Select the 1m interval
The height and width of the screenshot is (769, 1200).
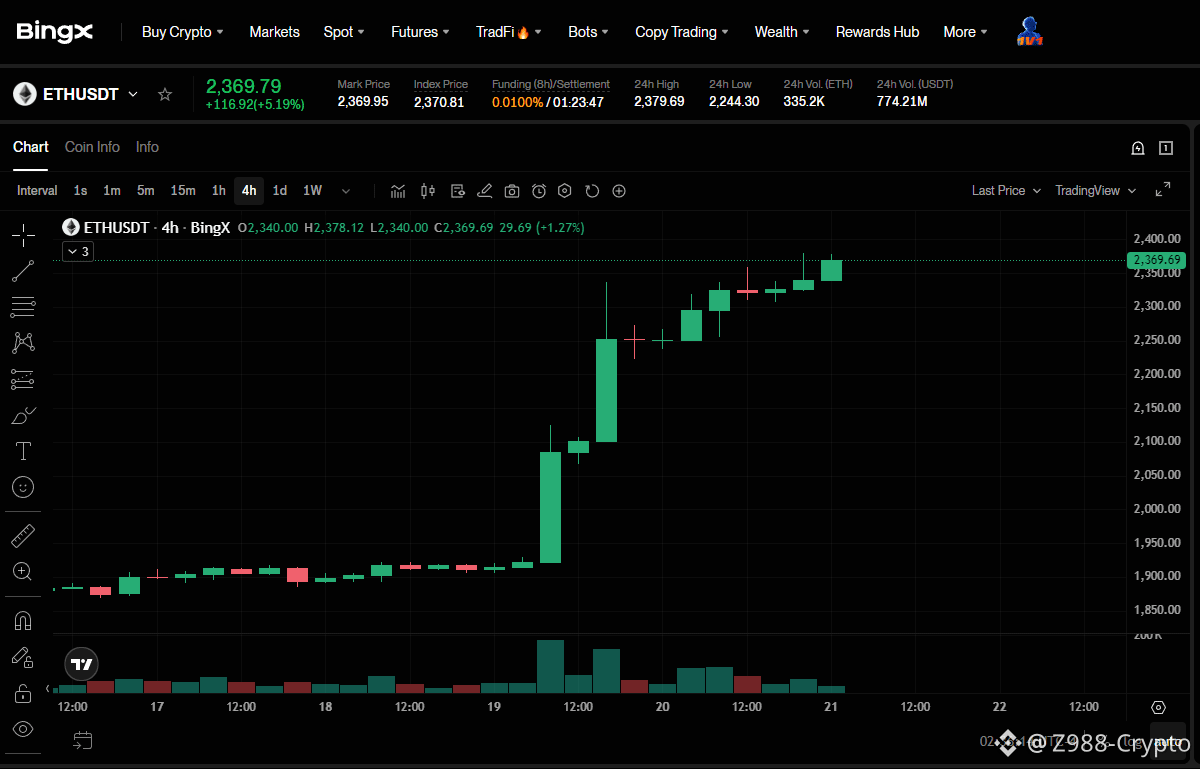click(112, 191)
